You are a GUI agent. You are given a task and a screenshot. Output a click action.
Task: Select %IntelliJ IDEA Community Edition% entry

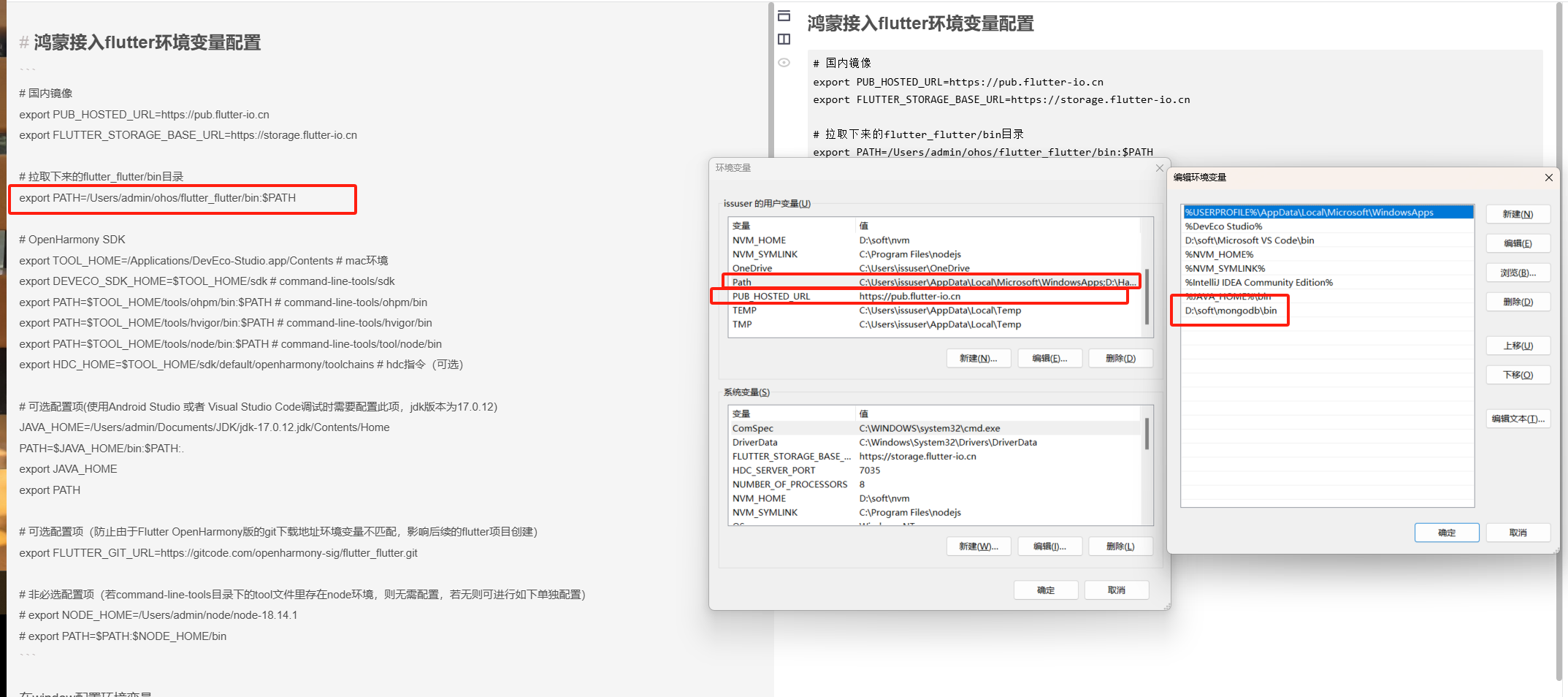pos(1328,282)
